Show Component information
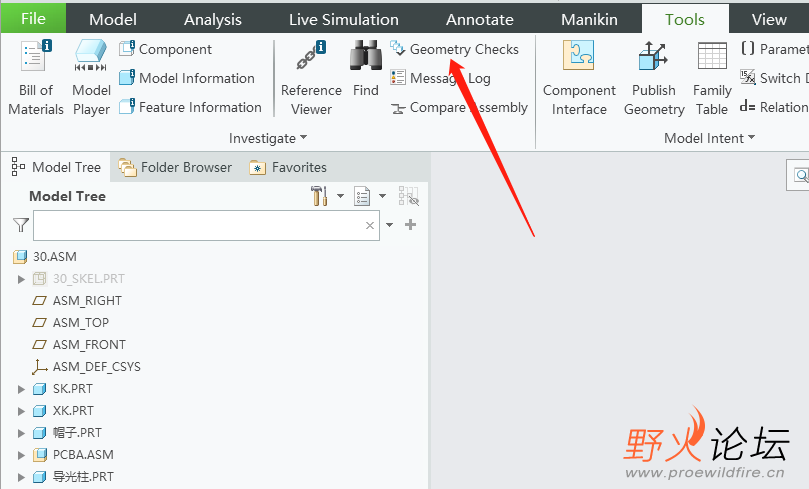The height and width of the screenshot is (489, 809). point(166,49)
